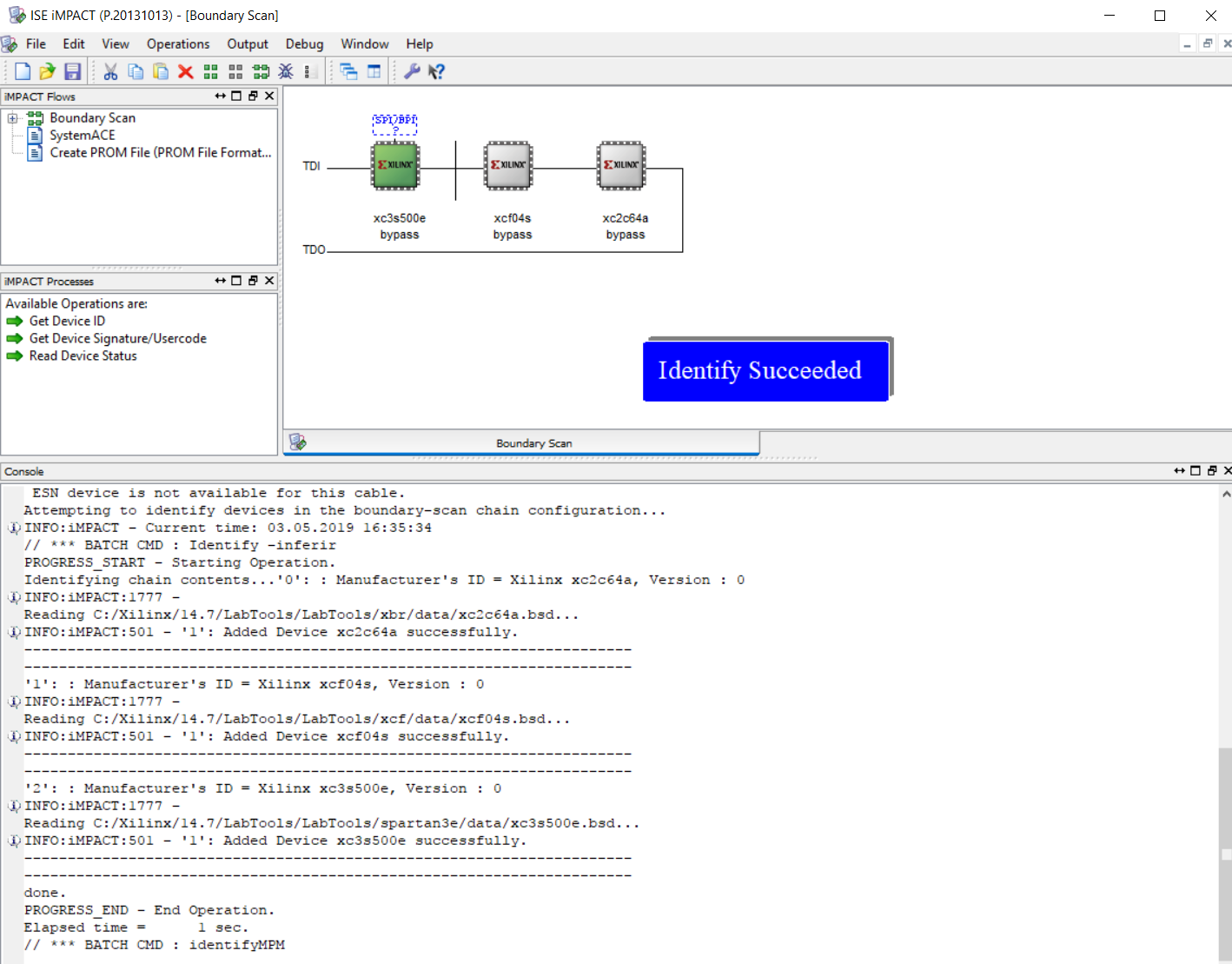This screenshot has width=1232, height=964.
Task: Open the View menu
Action: [x=116, y=44]
